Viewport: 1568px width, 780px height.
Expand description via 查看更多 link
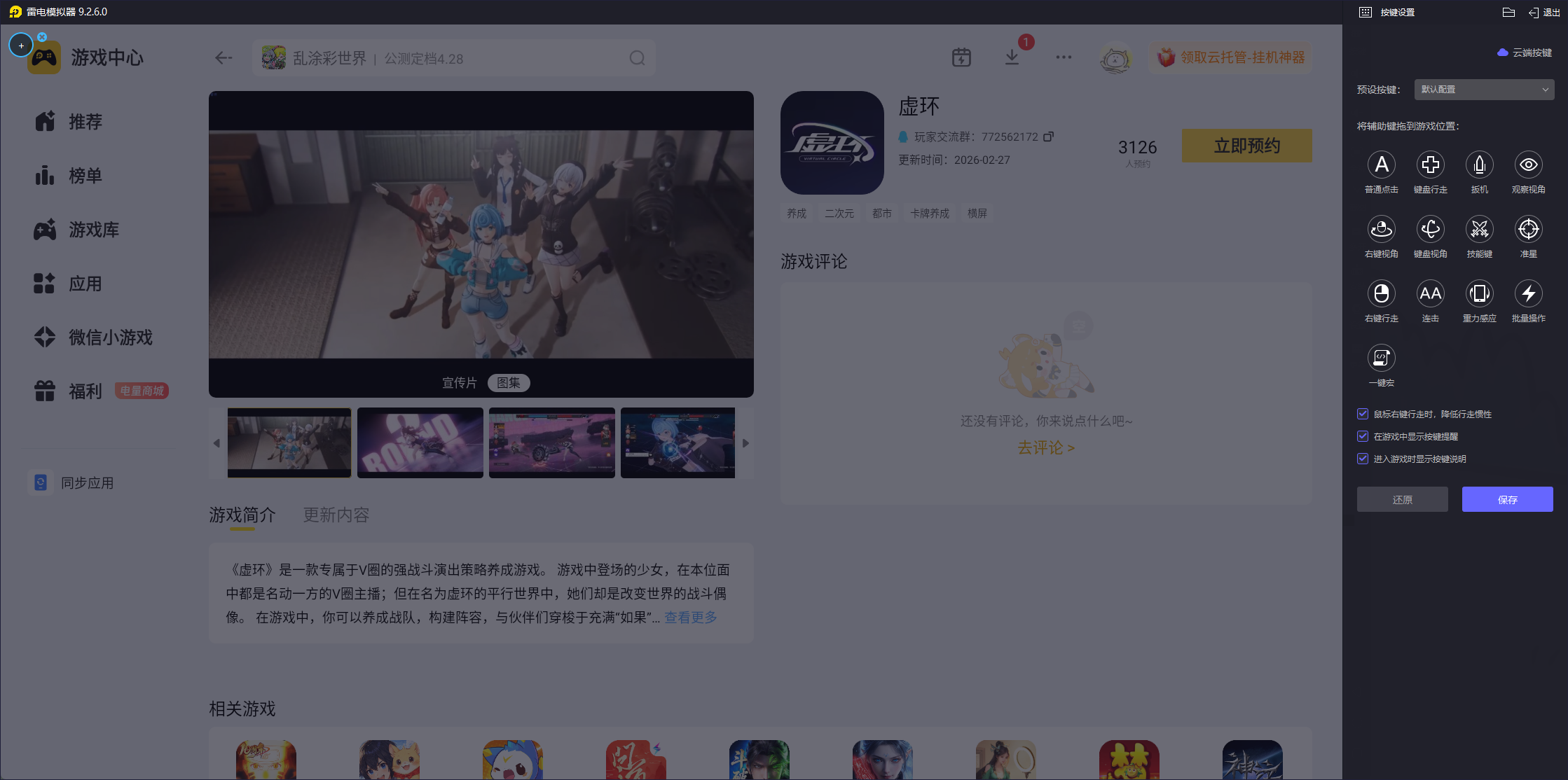tap(690, 618)
